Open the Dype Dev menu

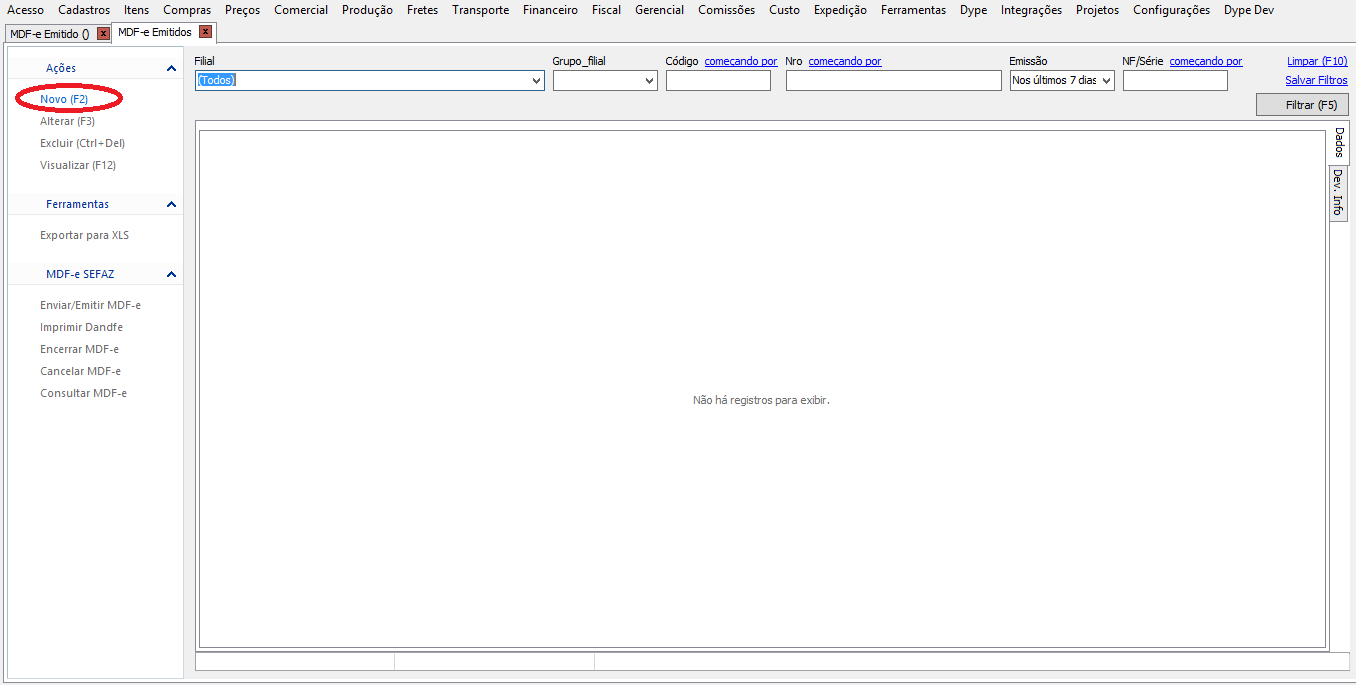point(1249,10)
